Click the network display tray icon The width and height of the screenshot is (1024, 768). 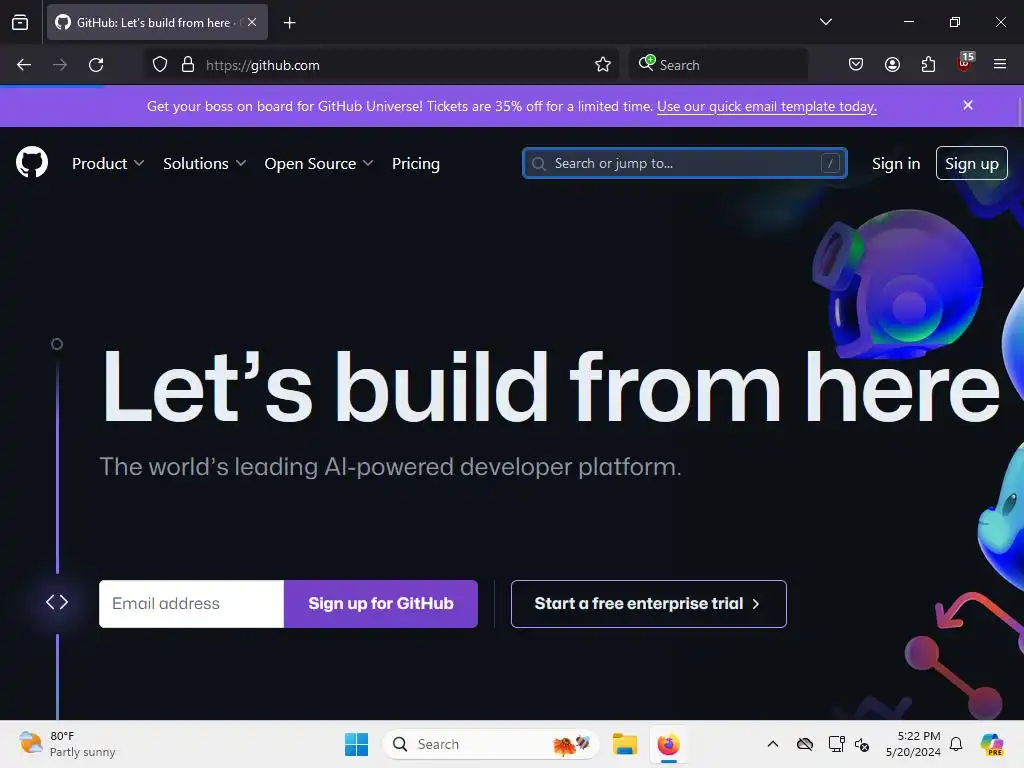pos(836,744)
